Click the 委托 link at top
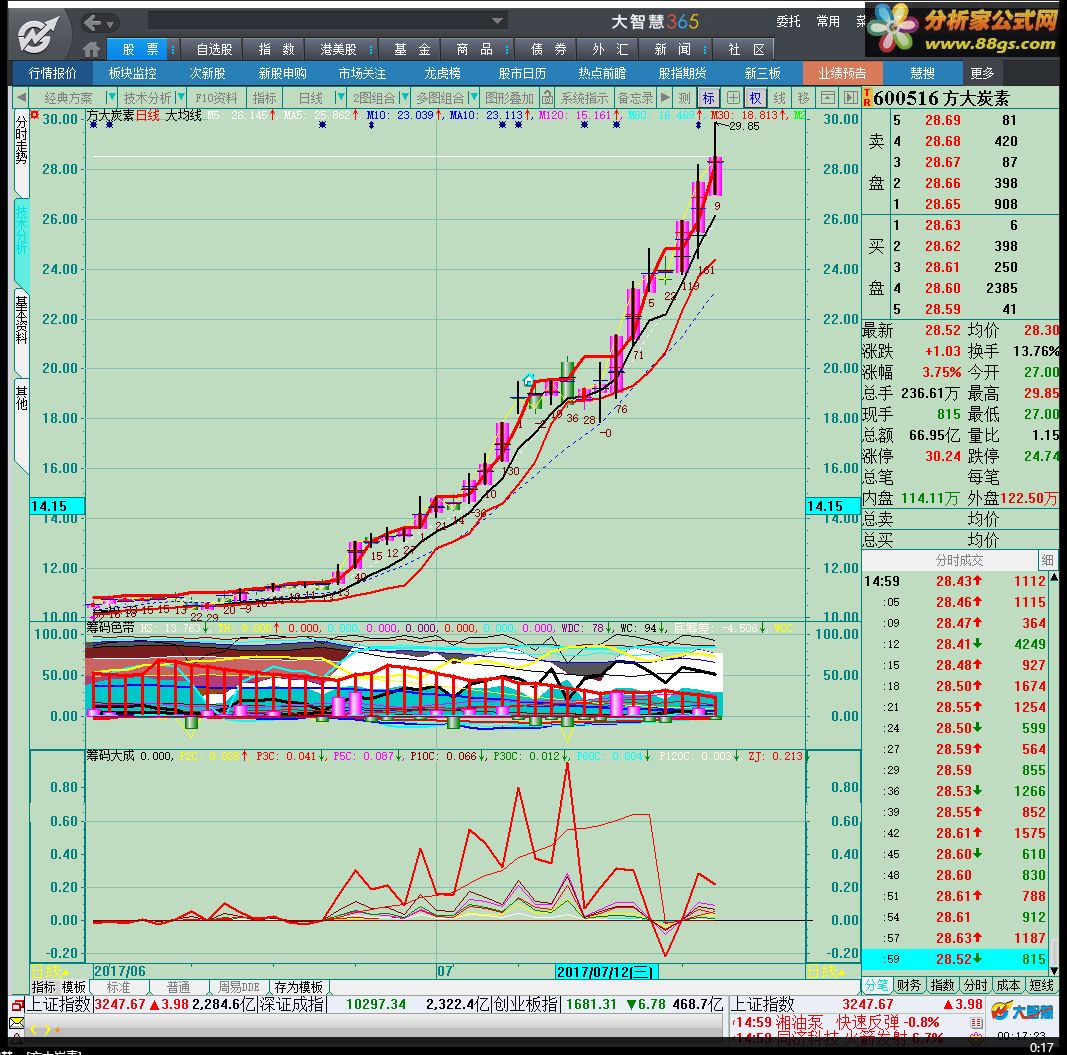The width and height of the screenshot is (1067, 1055). point(788,22)
